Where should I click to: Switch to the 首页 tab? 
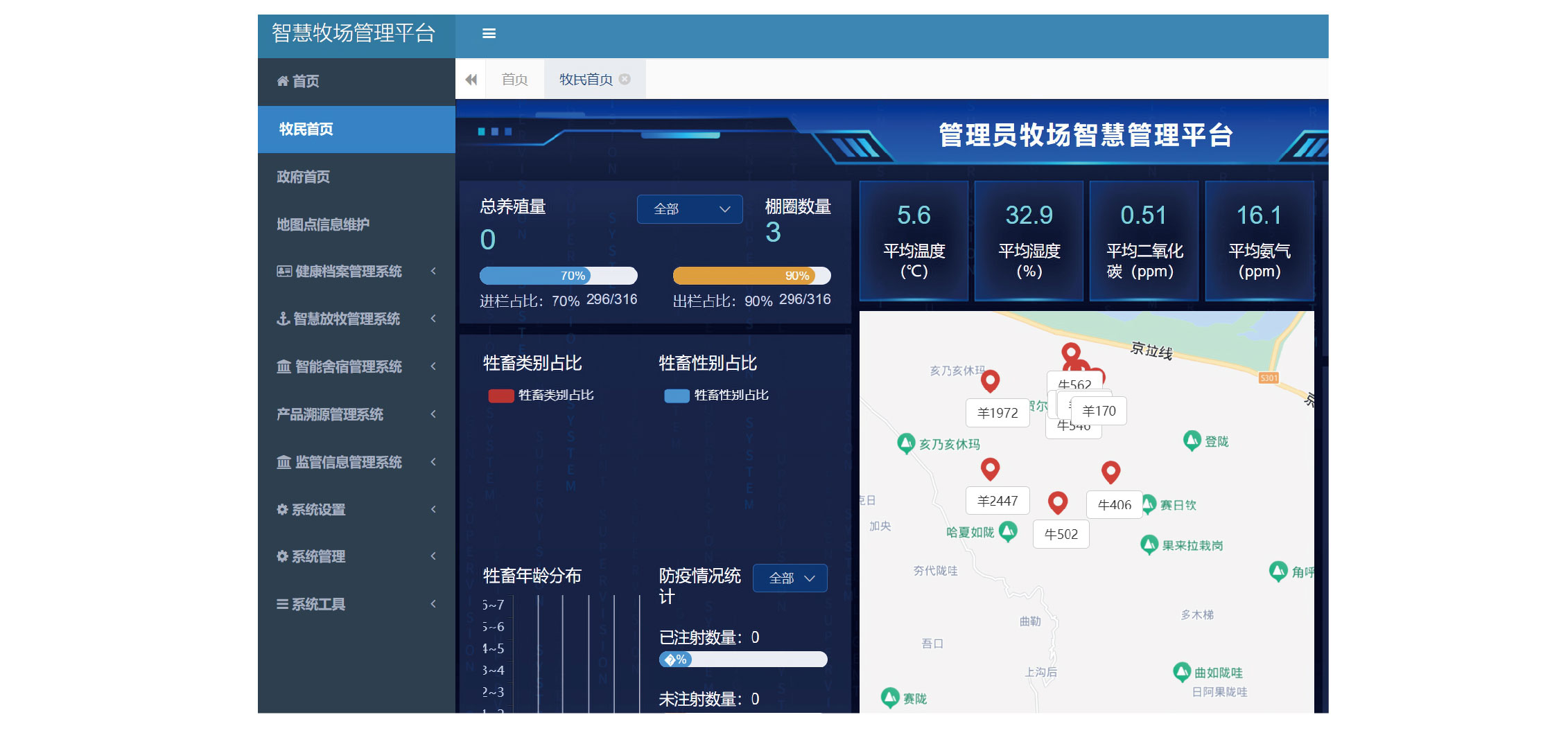pos(514,80)
